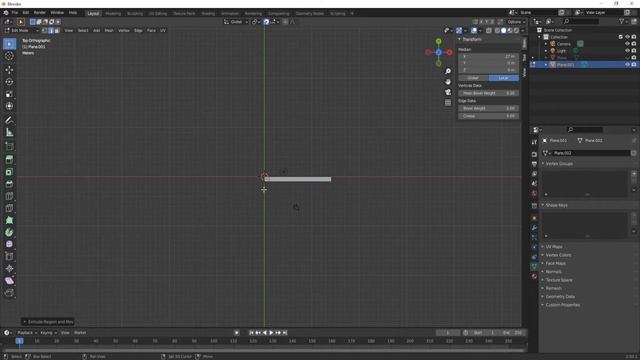Screen dimensions: 640x360
Task: Toggle the camera view icon
Action: pyautogui.click(x=448, y=92)
